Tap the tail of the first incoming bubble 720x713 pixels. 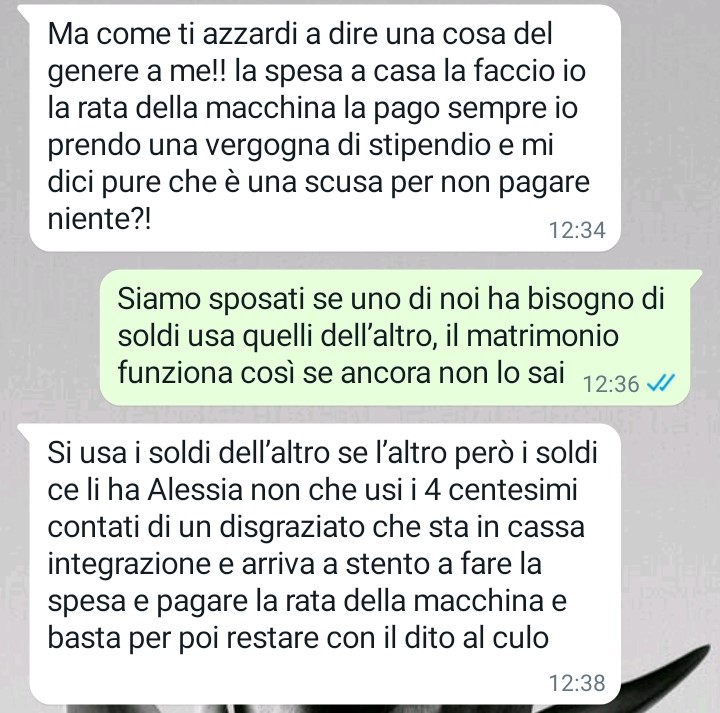pyautogui.click(x=26, y=10)
